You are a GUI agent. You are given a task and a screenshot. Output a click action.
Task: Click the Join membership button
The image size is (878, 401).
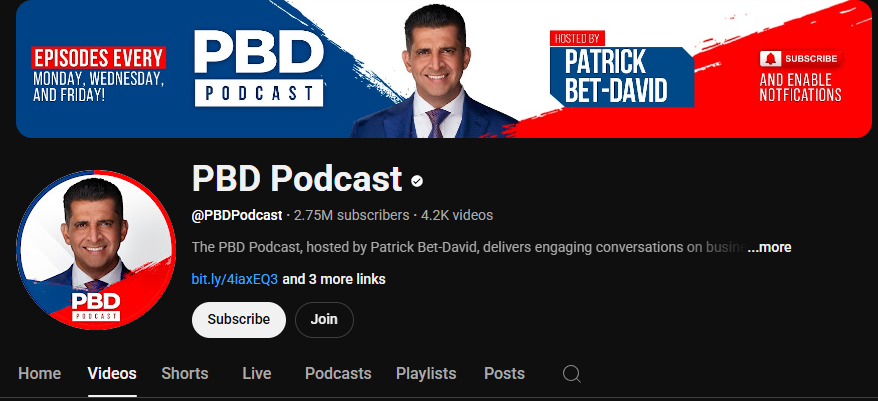[324, 320]
